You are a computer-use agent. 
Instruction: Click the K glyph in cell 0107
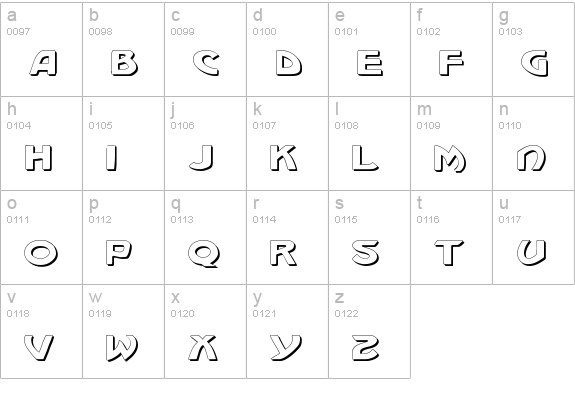(283, 158)
